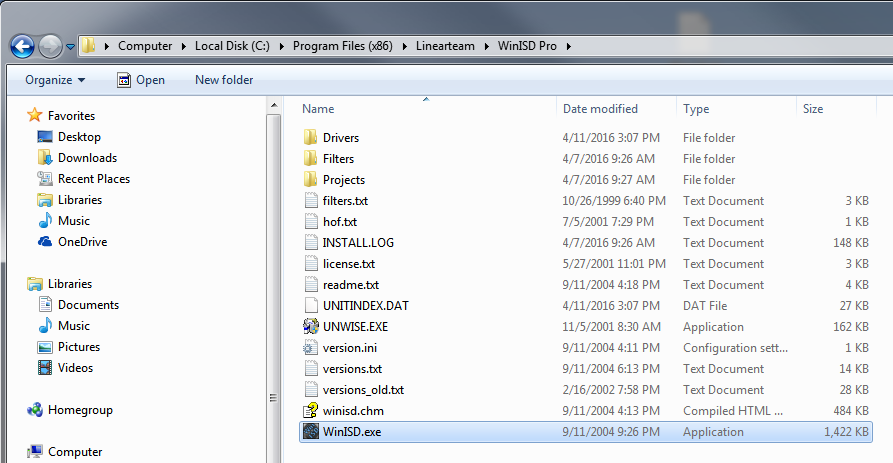Open the dropdown arrow after Linearteam breadcrumb
893x463 pixels.
[486, 46]
